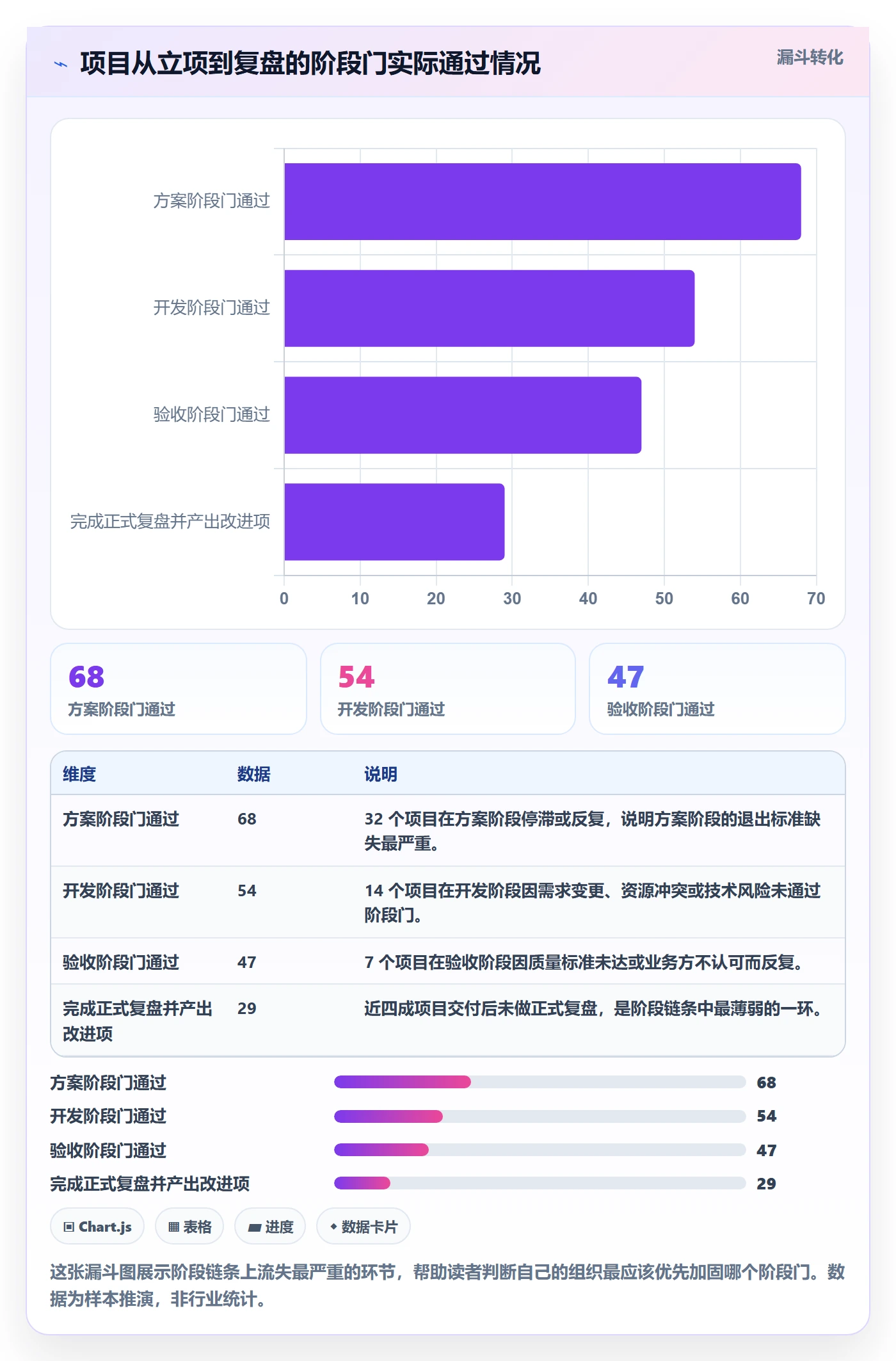
Task: Select the Chart.js chip
Action: pyautogui.click(x=97, y=1227)
